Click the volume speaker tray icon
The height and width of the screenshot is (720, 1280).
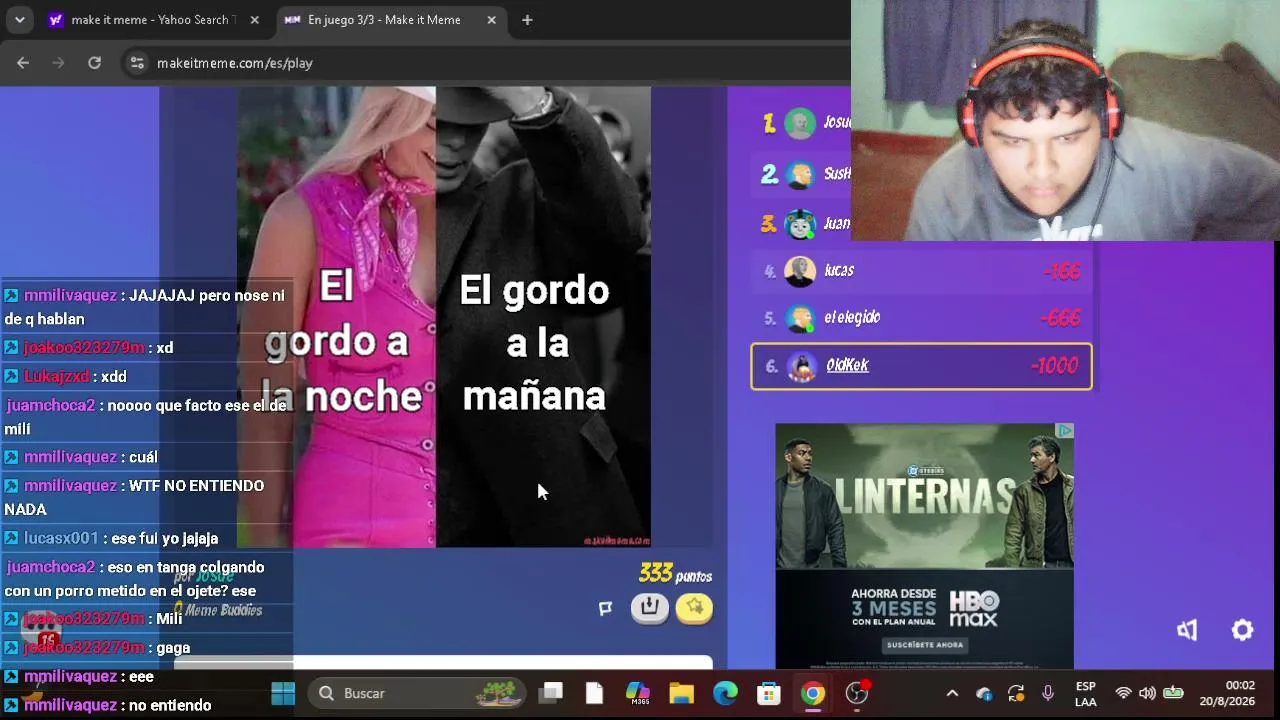tap(1147, 693)
